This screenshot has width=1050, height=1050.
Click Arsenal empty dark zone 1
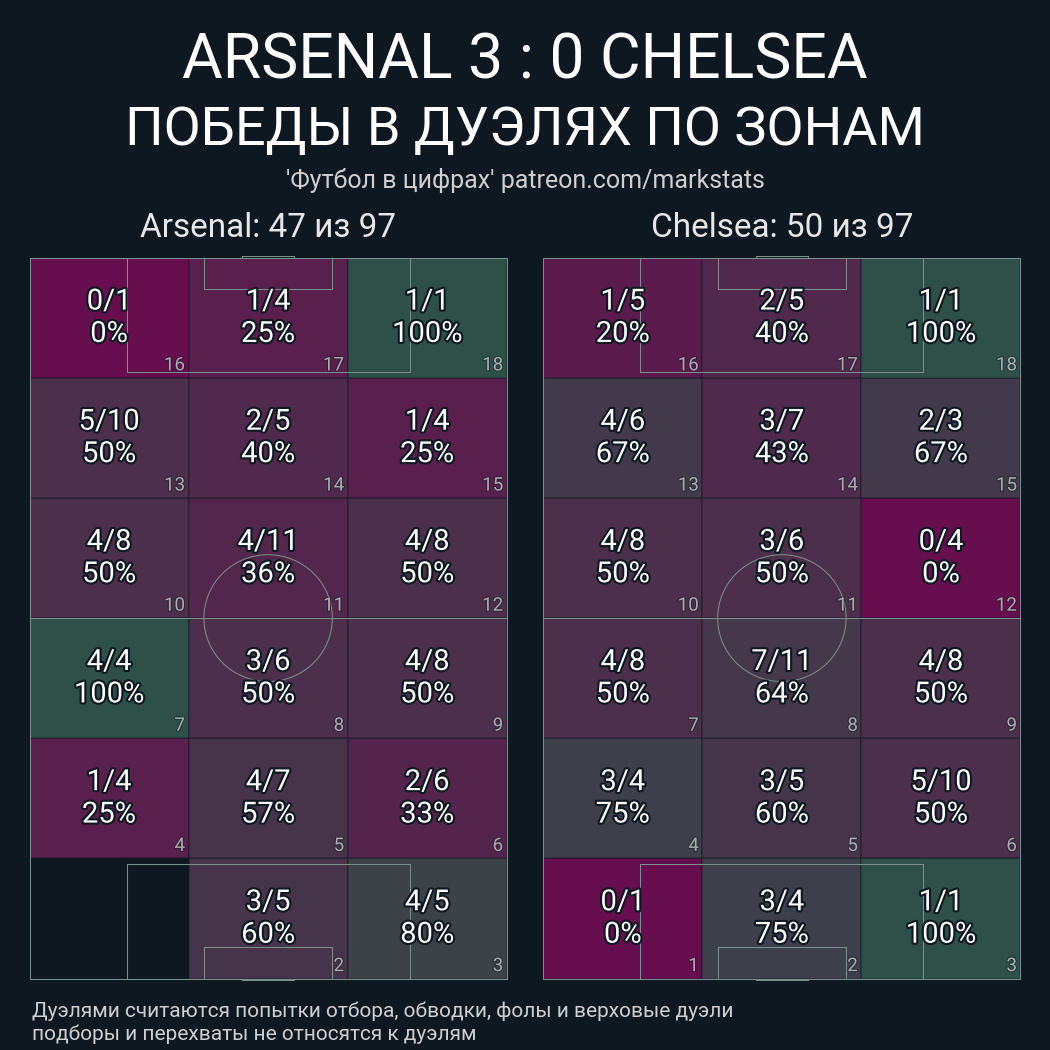[110, 919]
